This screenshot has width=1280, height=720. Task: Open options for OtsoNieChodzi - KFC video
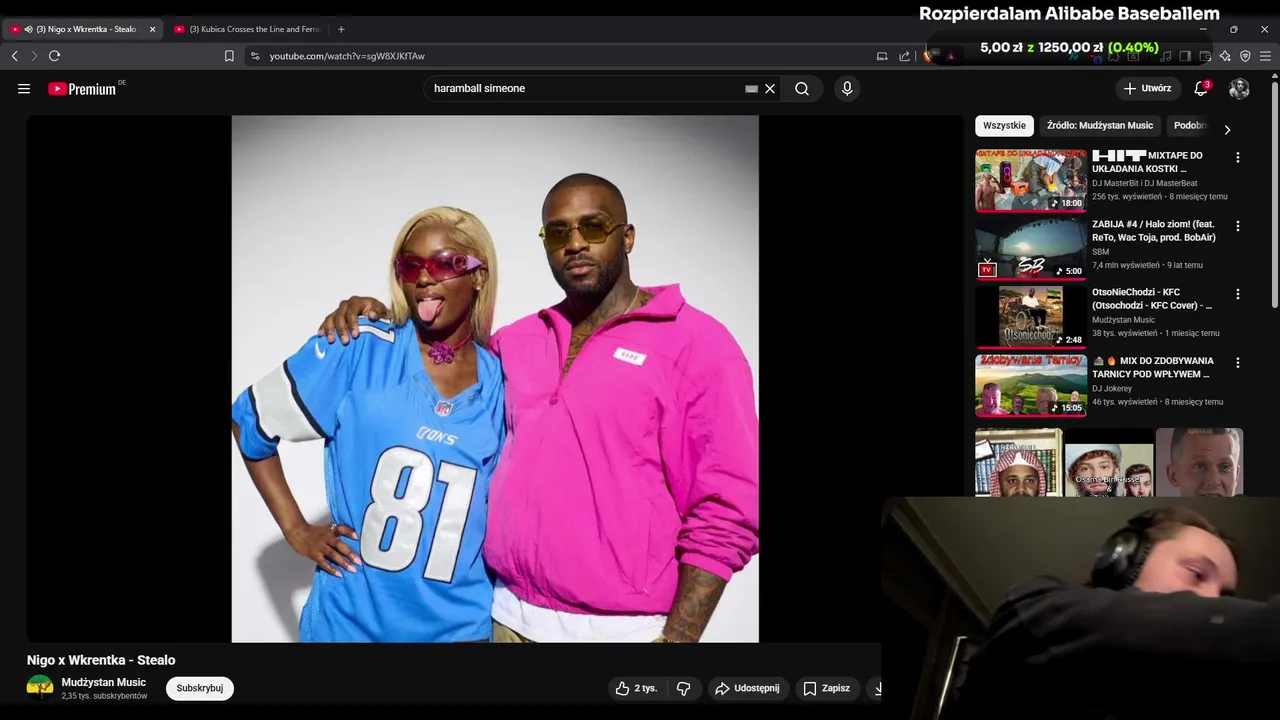[x=1238, y=294]
